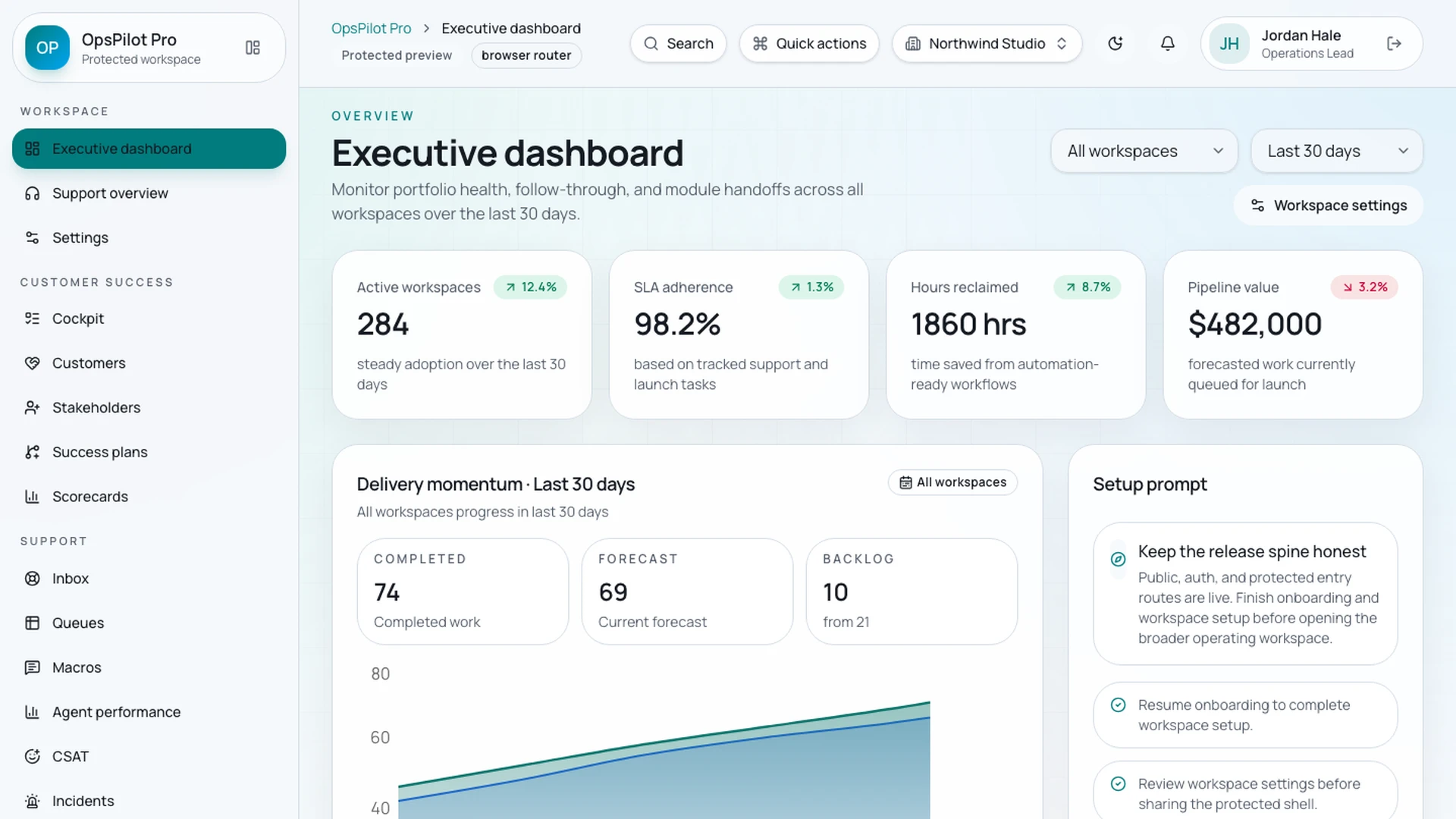1456x819 pixels.
Task: Click the JH user avatar
Action: 1229,43
